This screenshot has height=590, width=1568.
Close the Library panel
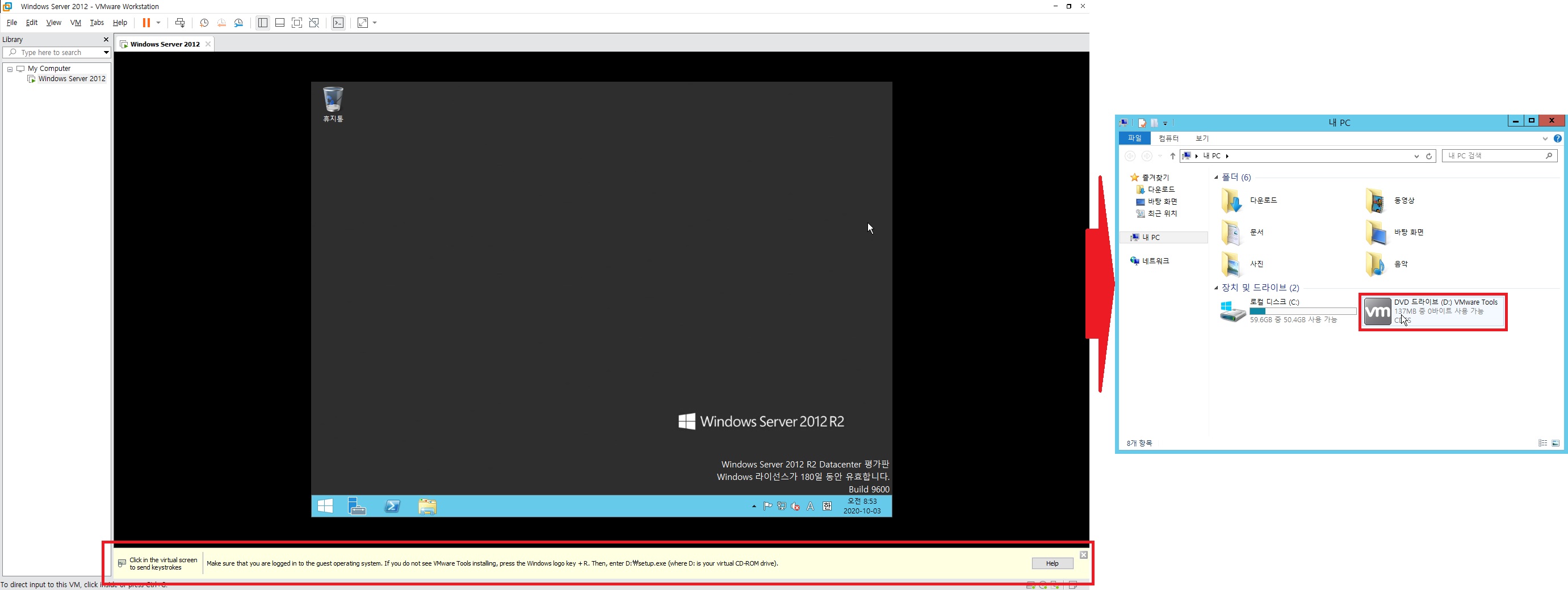pyautogui.click(x=106, y=40)
